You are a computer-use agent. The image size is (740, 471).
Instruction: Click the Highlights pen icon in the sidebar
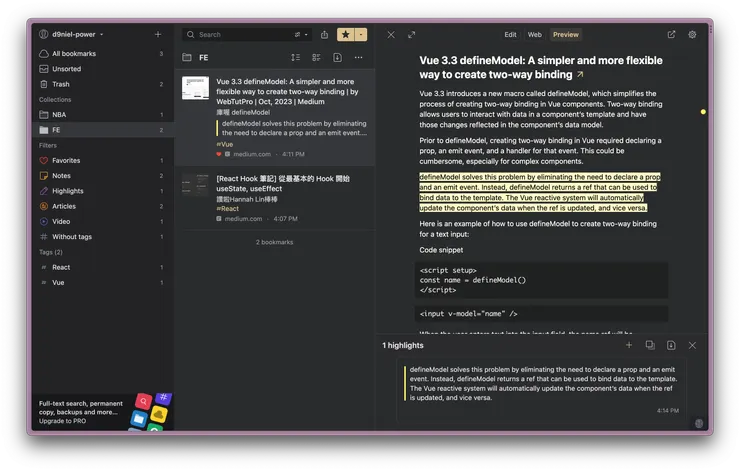click(x=44, y=191)
